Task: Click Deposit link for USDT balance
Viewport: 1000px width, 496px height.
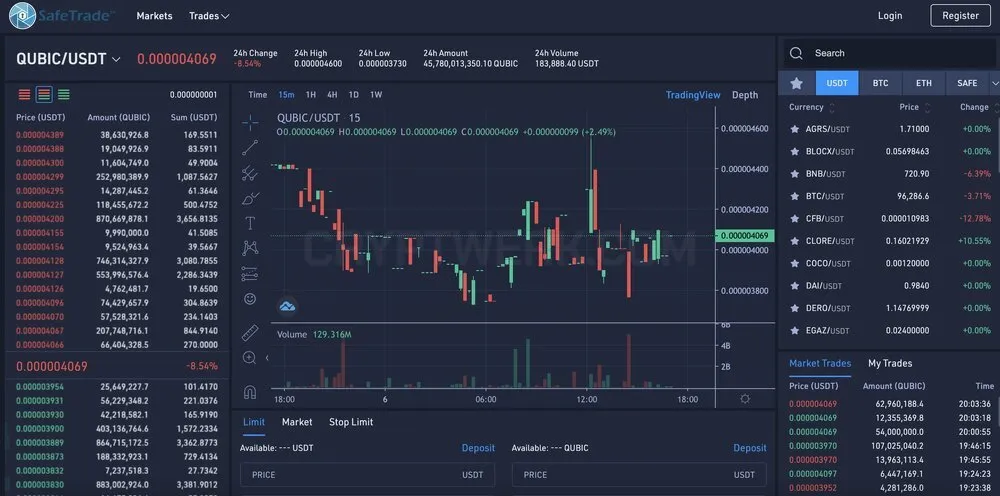Action: [x=478, y=448]
